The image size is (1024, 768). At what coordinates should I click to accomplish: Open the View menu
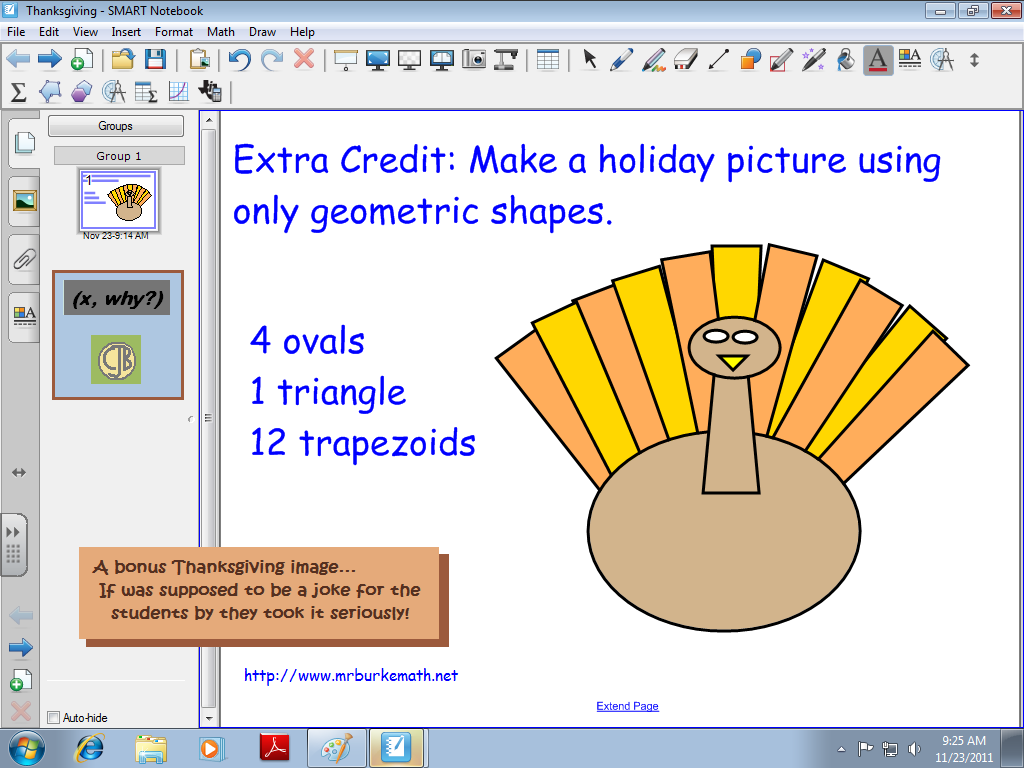85,31
